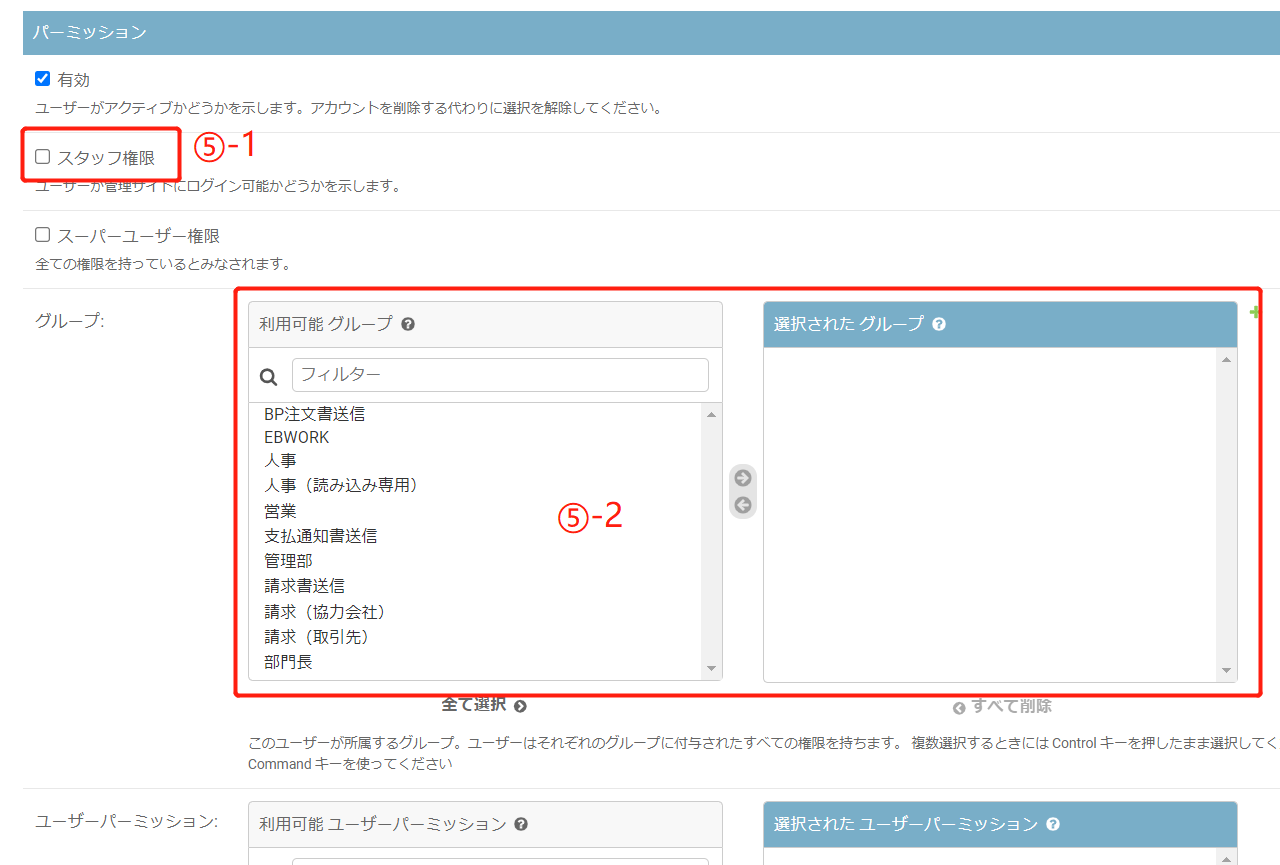Select 管理部 from the available groups

pos(288,561)
